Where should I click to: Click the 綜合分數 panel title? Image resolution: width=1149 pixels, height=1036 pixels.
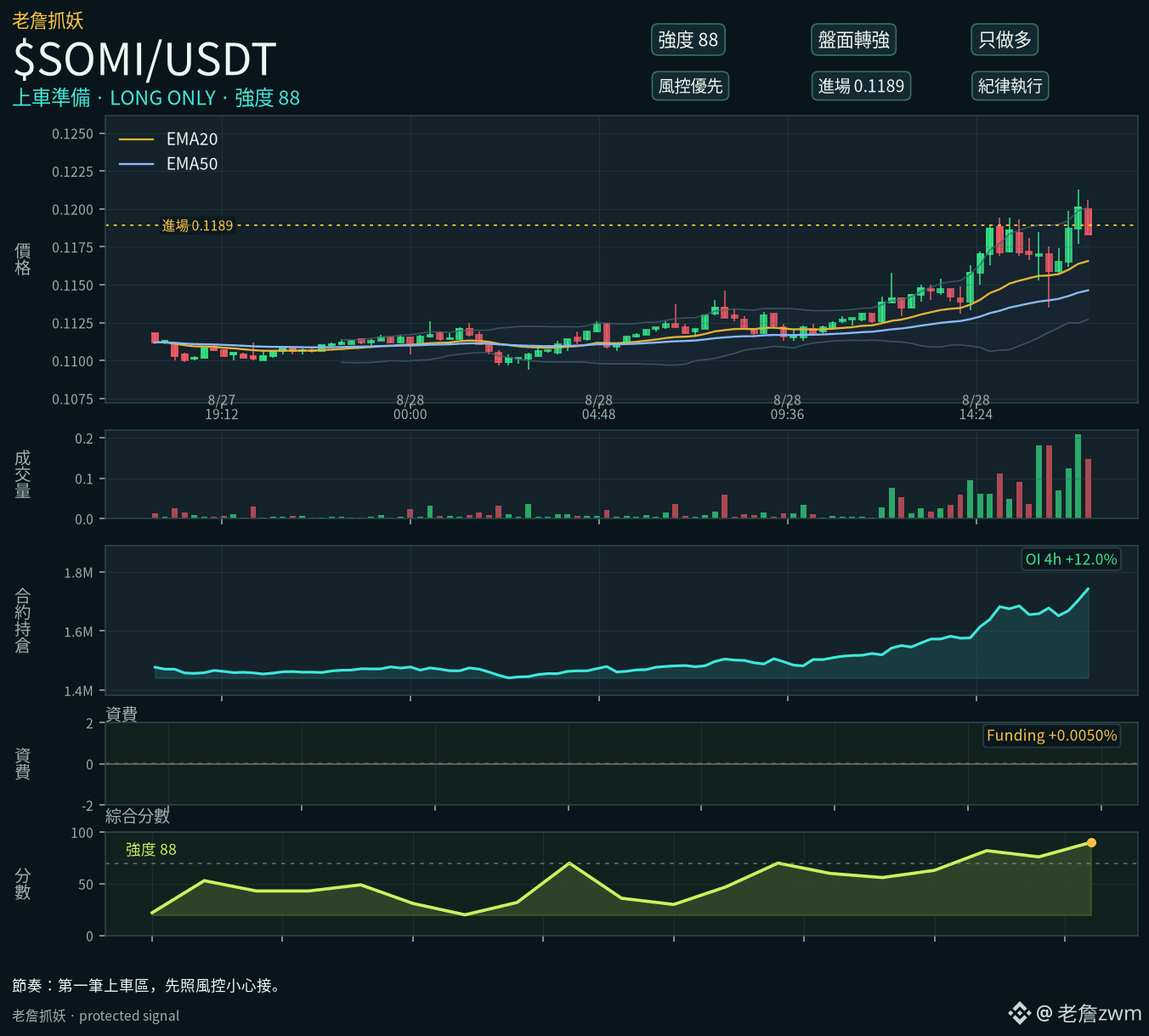[138, 817]
